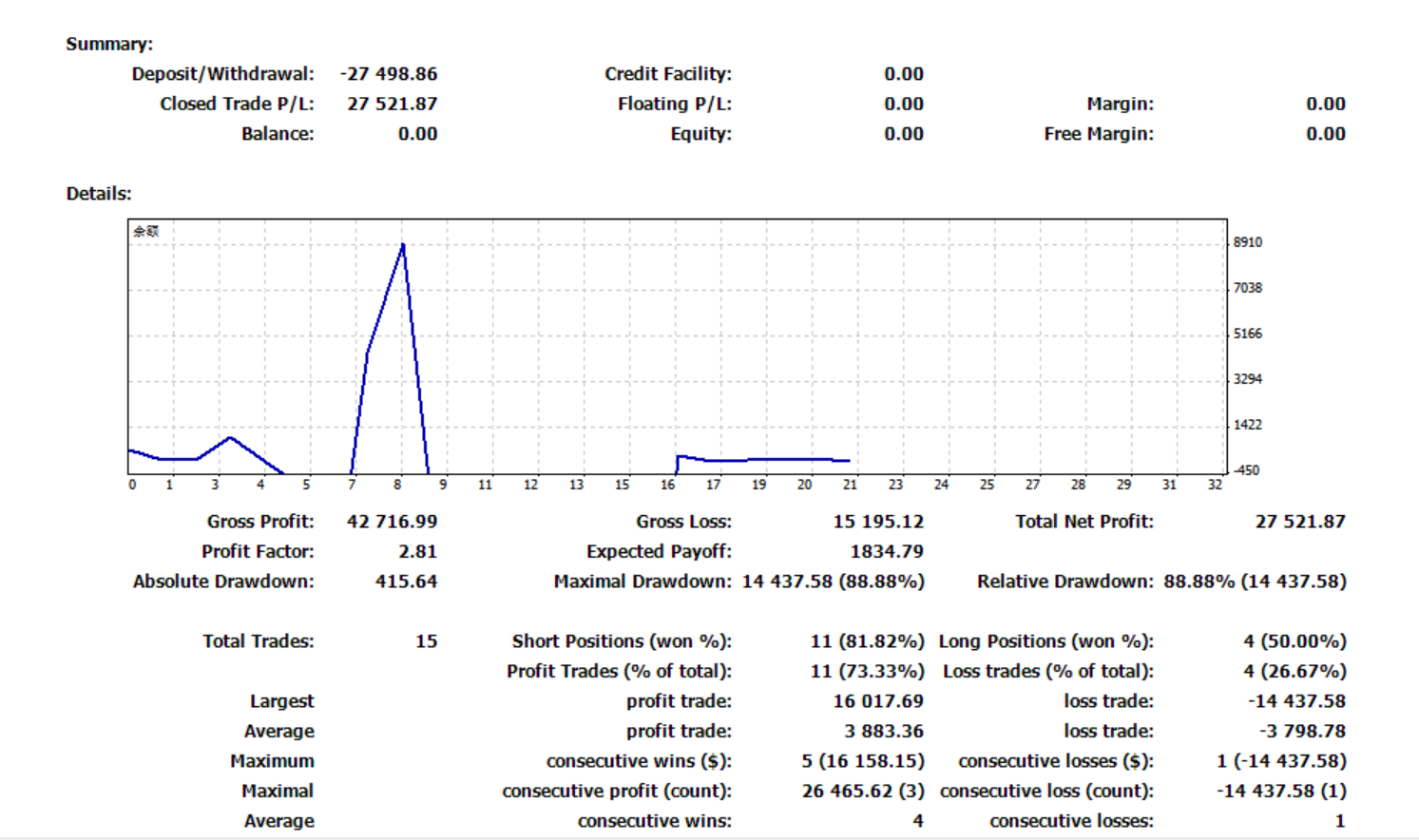Click the Credit Facility label

pos(668,74)
